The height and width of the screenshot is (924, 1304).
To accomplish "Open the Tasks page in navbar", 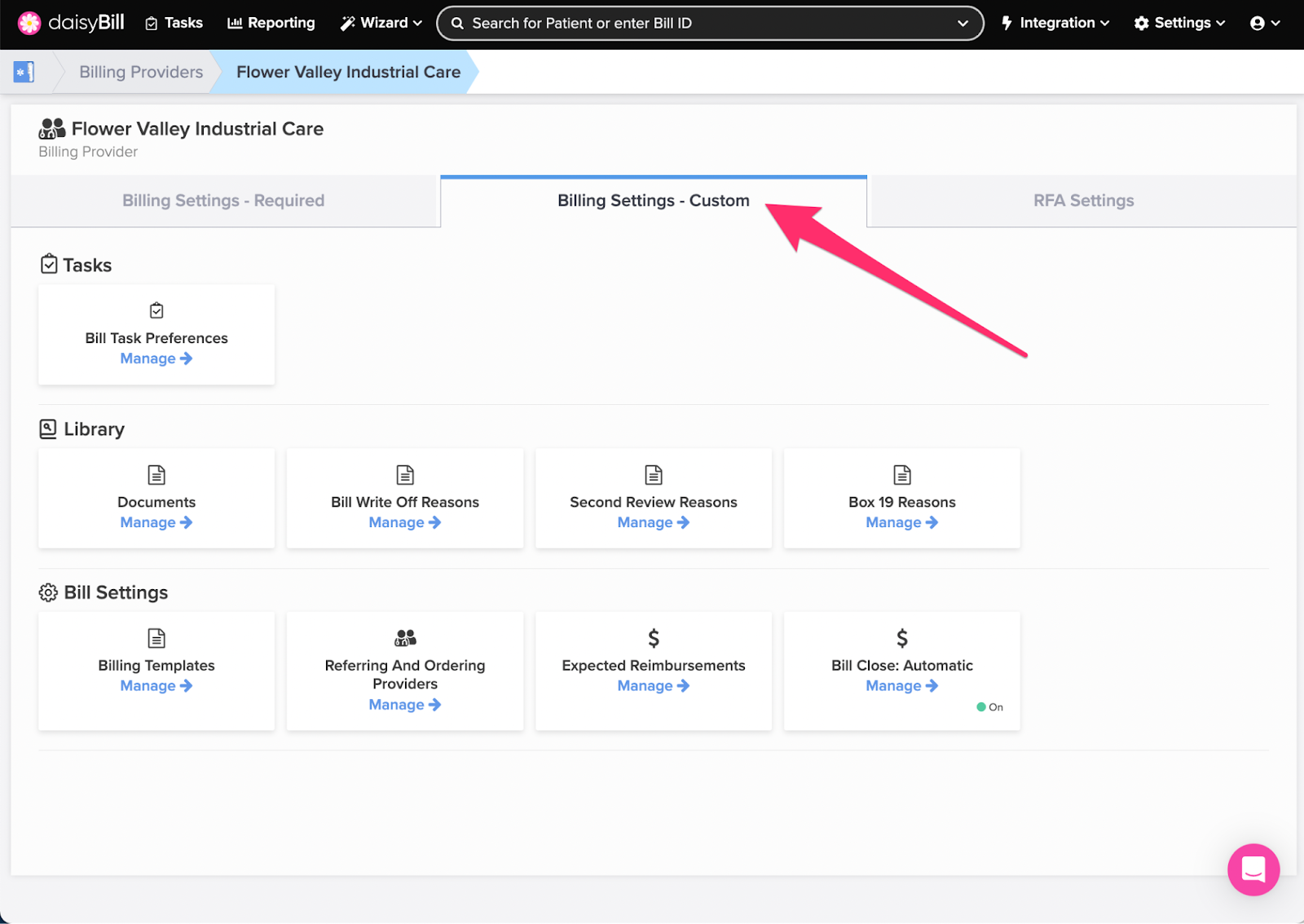I will (174, 23).
